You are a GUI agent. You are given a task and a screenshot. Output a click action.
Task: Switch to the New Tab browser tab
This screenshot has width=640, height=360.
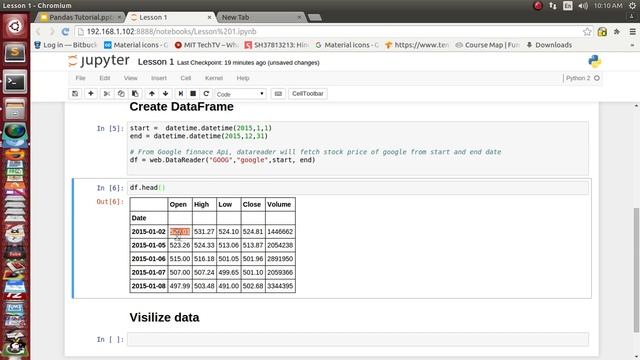(x=261, y=17)
